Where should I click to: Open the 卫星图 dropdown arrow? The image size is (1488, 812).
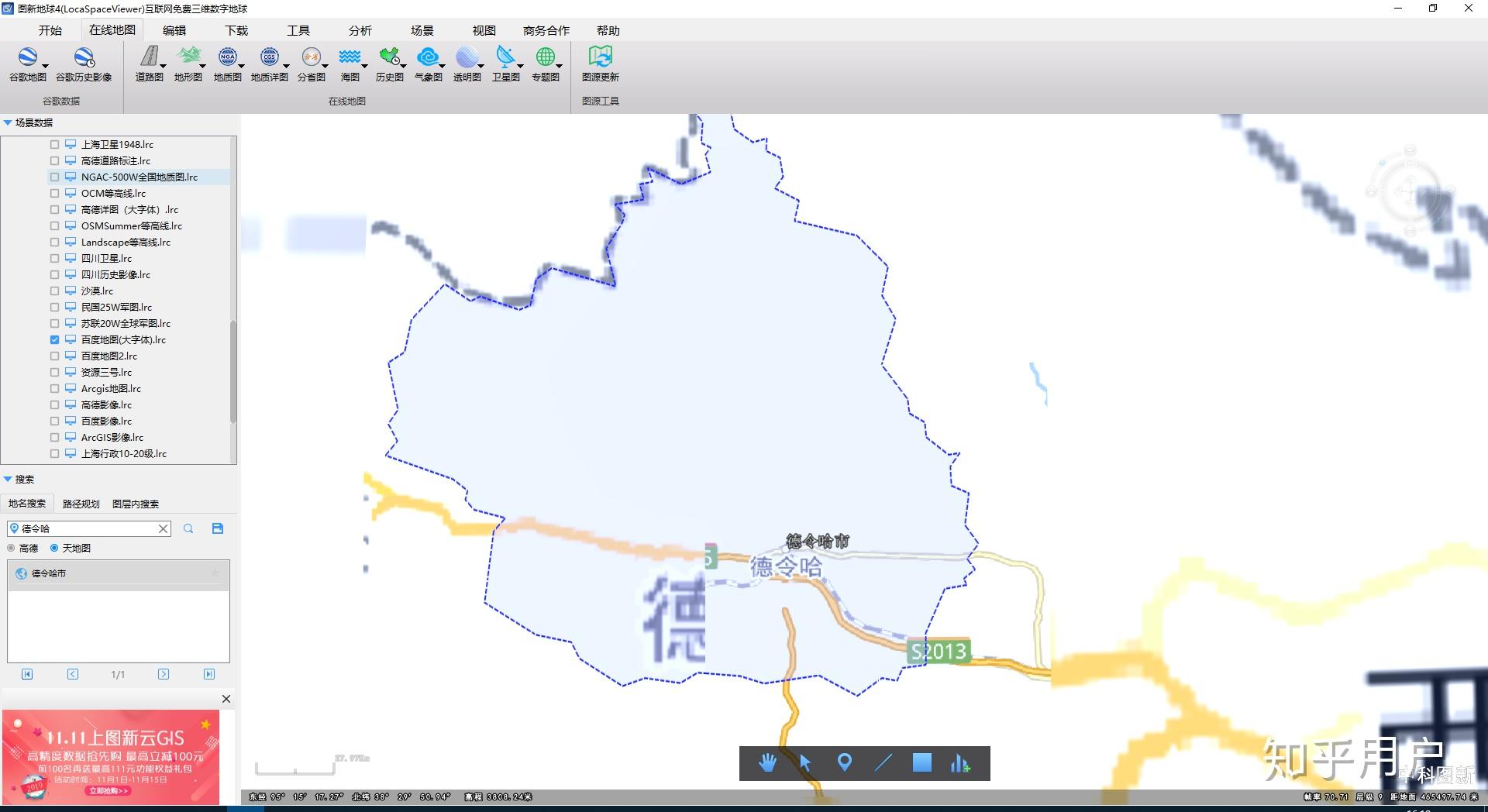point(520,66)
